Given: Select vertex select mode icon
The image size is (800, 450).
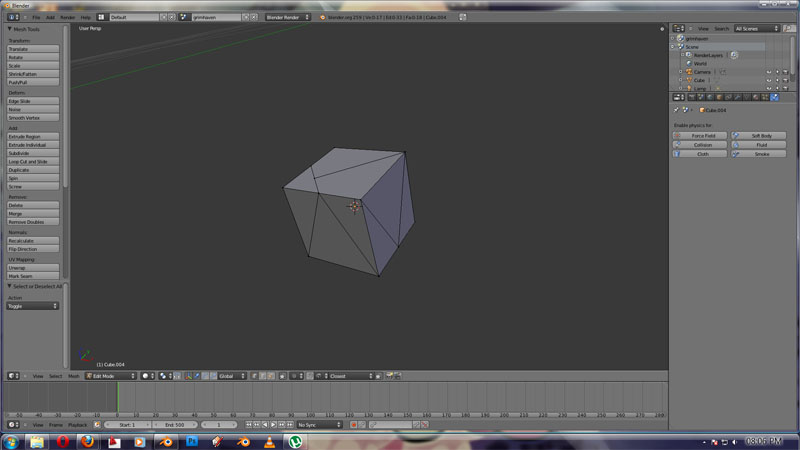Looking at the screenshot, I should 254,376.
